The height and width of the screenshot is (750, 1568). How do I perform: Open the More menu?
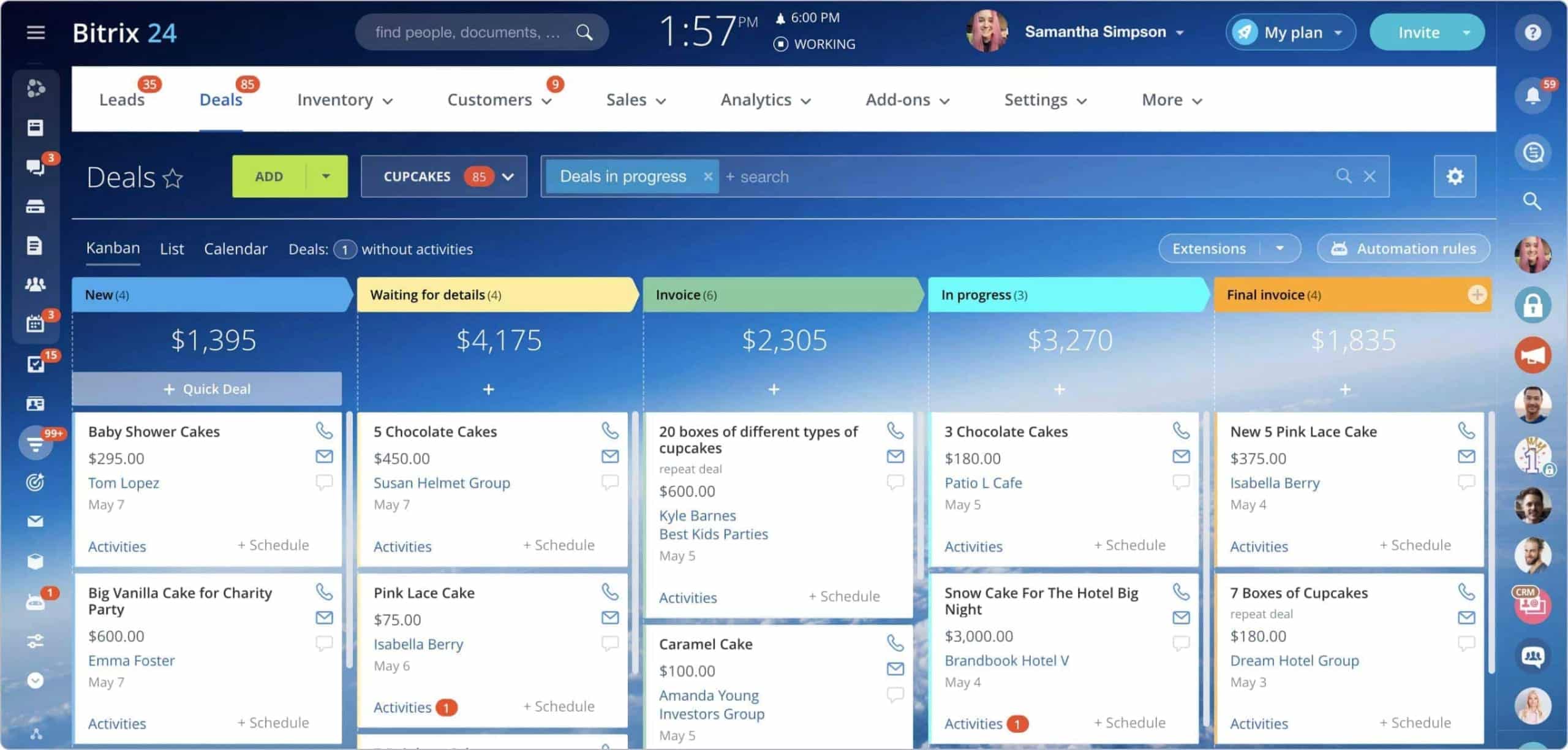tap(1172, 100)
